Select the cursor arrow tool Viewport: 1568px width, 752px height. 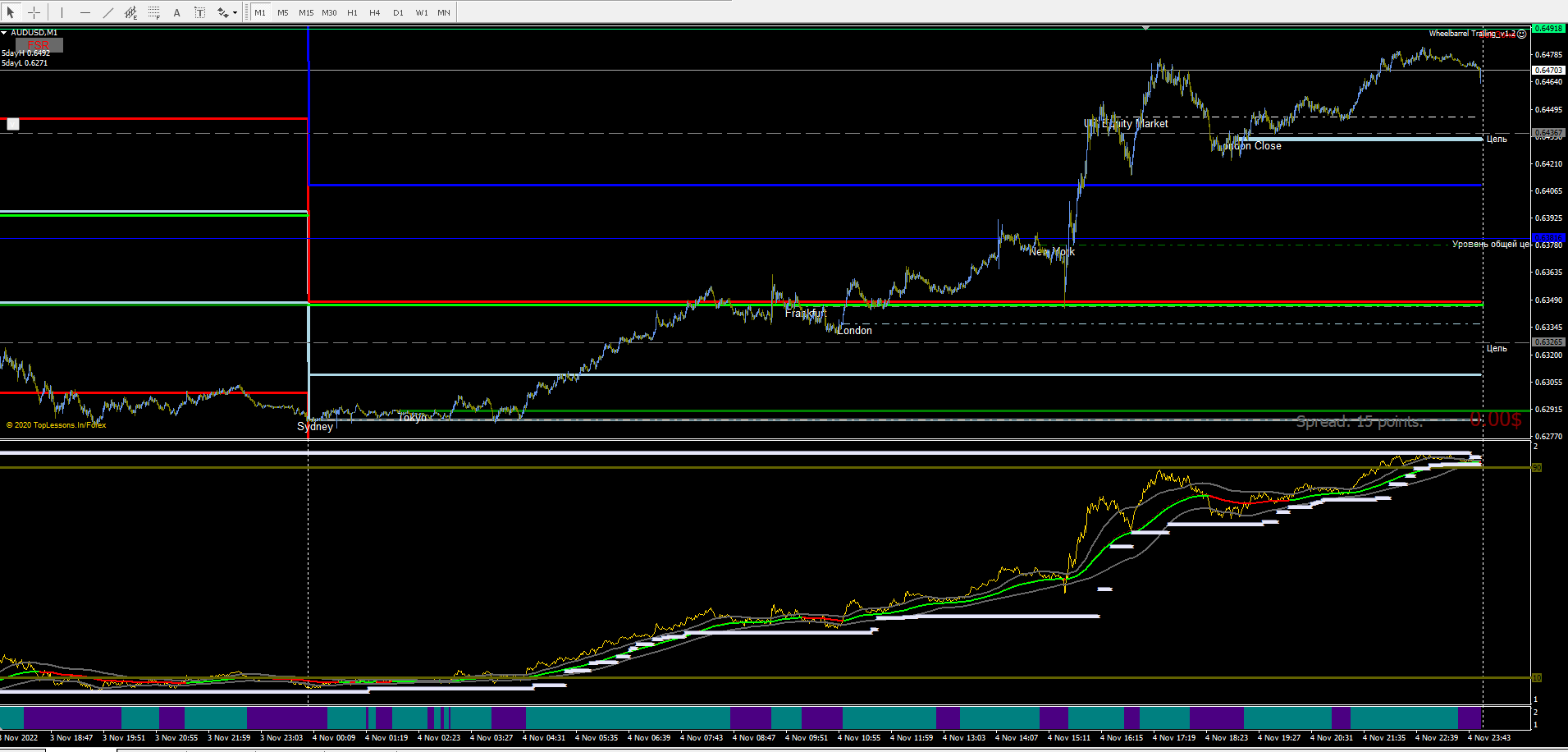[11, 12]
